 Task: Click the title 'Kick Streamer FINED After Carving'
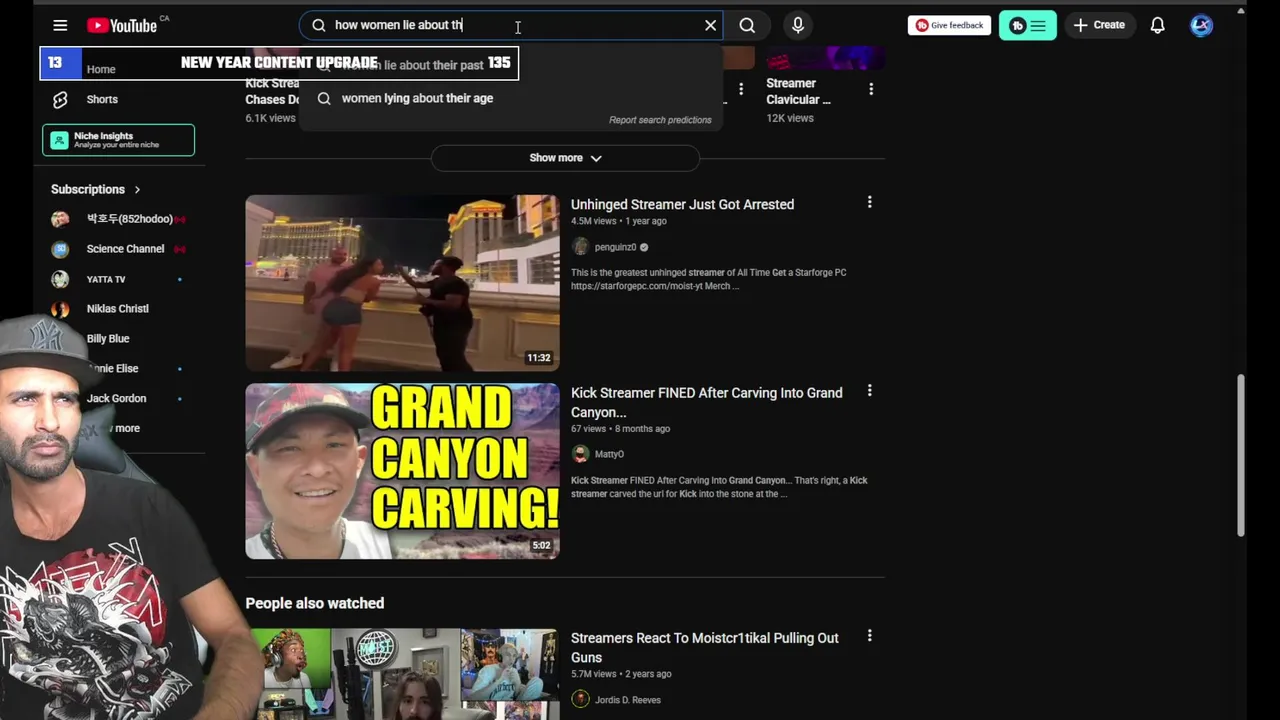(706, 402)
